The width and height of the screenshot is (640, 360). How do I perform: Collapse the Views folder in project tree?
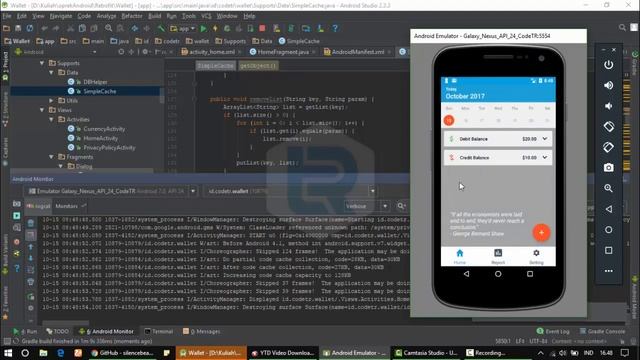(x=42, y=110)
